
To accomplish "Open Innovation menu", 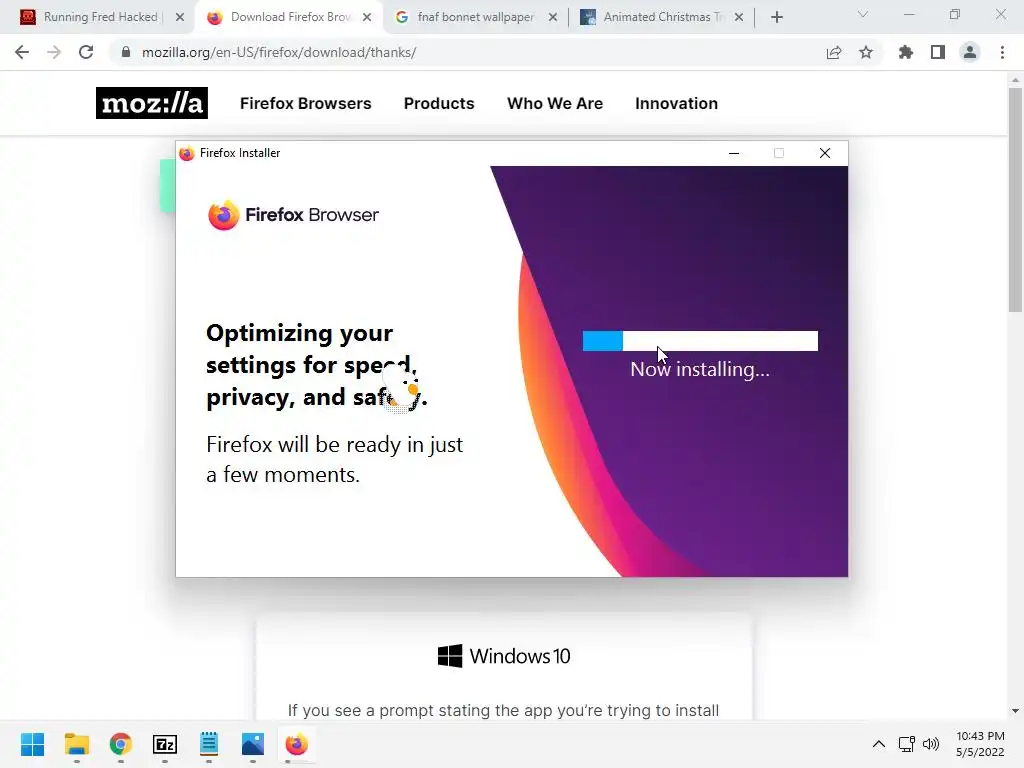I will (x=677, y=103).
